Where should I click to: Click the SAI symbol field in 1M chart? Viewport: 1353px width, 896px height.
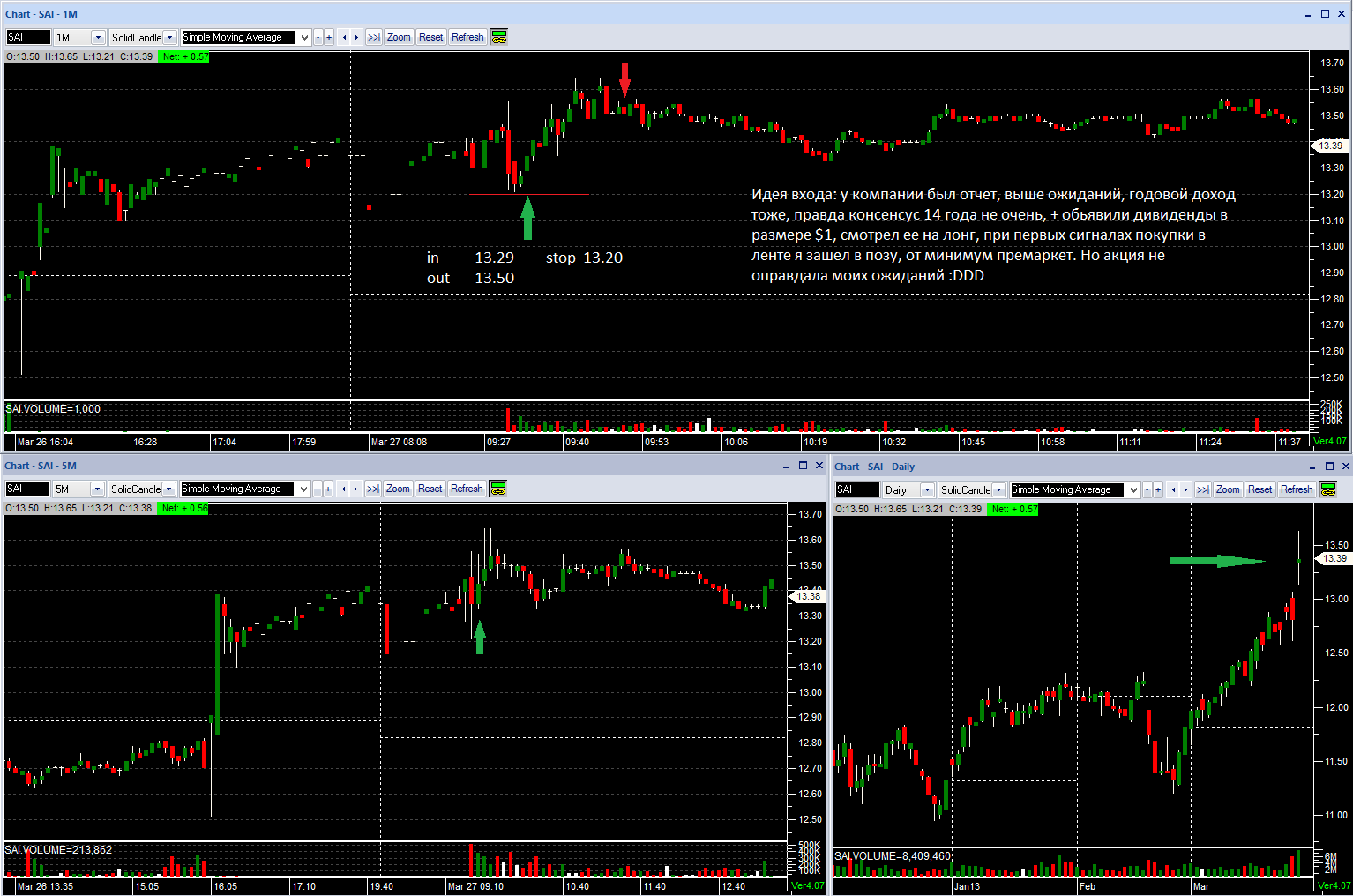pos(28,37)
